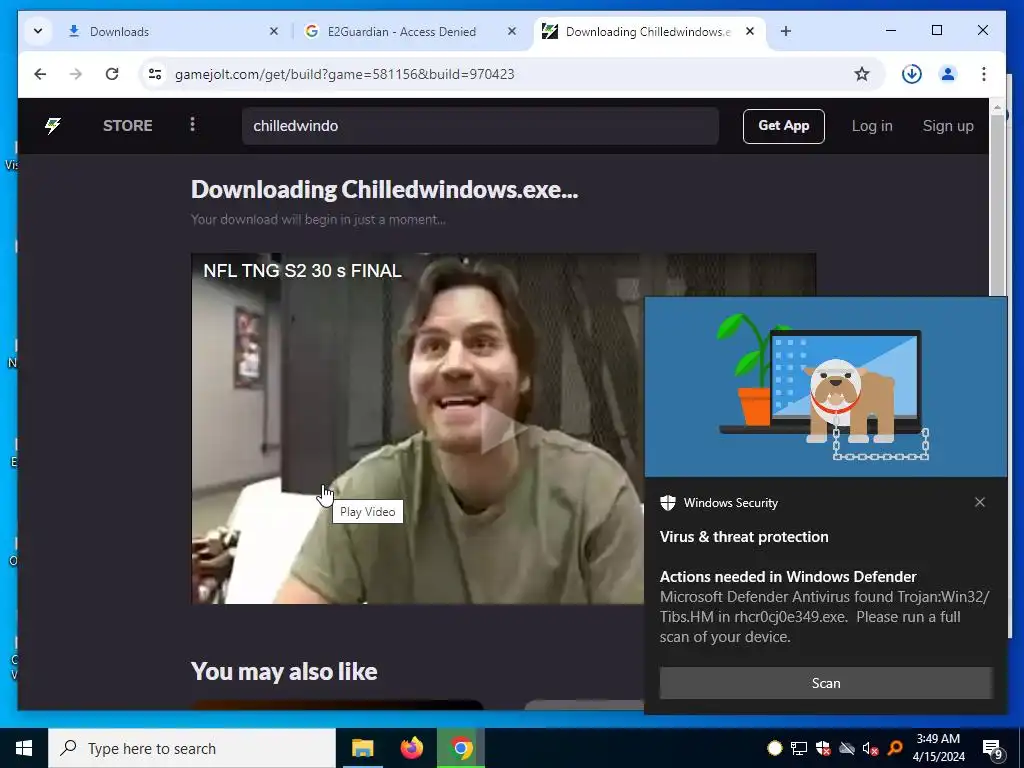Click the white circle tray icon
The width and height of the screenshot is (1024, 768).
point(775,748)
